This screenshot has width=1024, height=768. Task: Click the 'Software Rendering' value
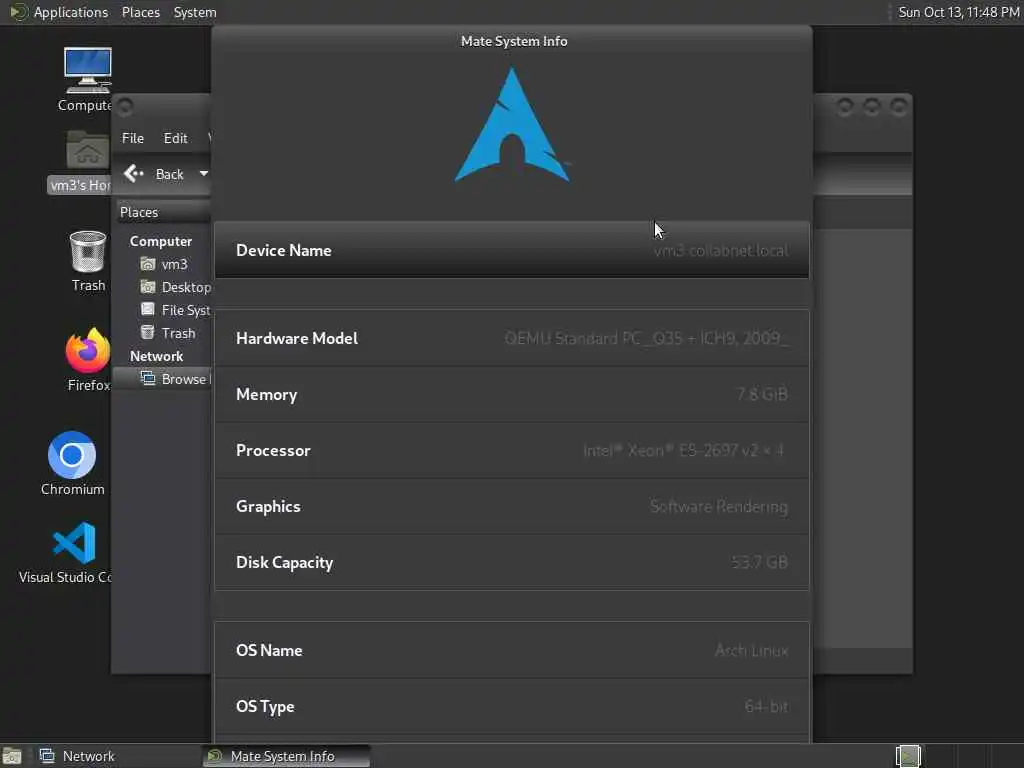coord(719,507)
